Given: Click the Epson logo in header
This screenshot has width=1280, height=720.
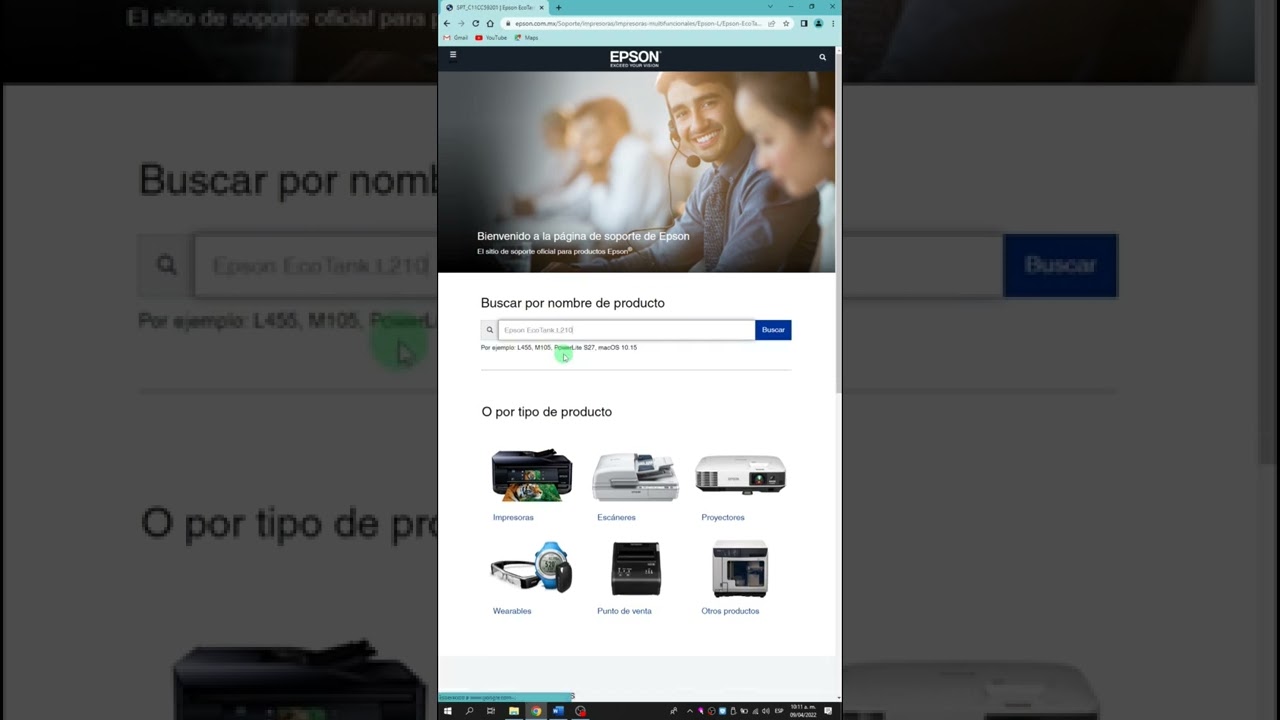Looking at the screenshot, I should point(635,58).
